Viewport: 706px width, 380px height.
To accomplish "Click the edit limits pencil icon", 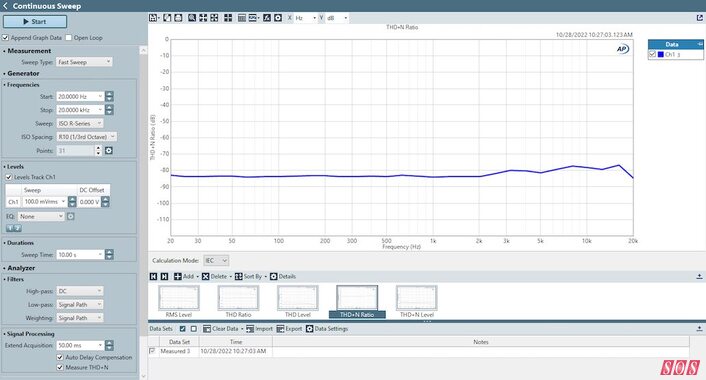I will pos(267,18).
